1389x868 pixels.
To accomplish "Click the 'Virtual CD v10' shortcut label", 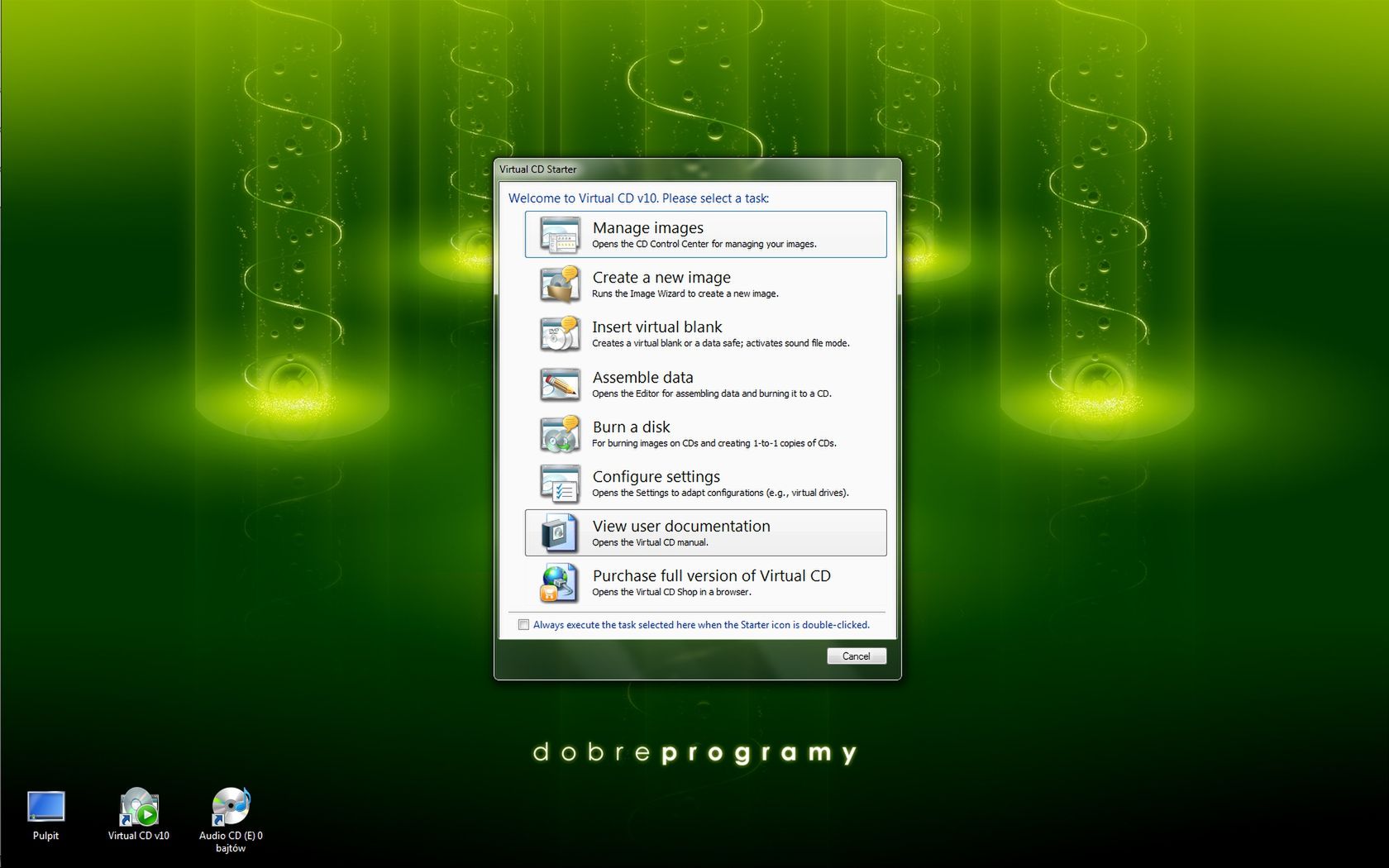I will tap(138, 836).
